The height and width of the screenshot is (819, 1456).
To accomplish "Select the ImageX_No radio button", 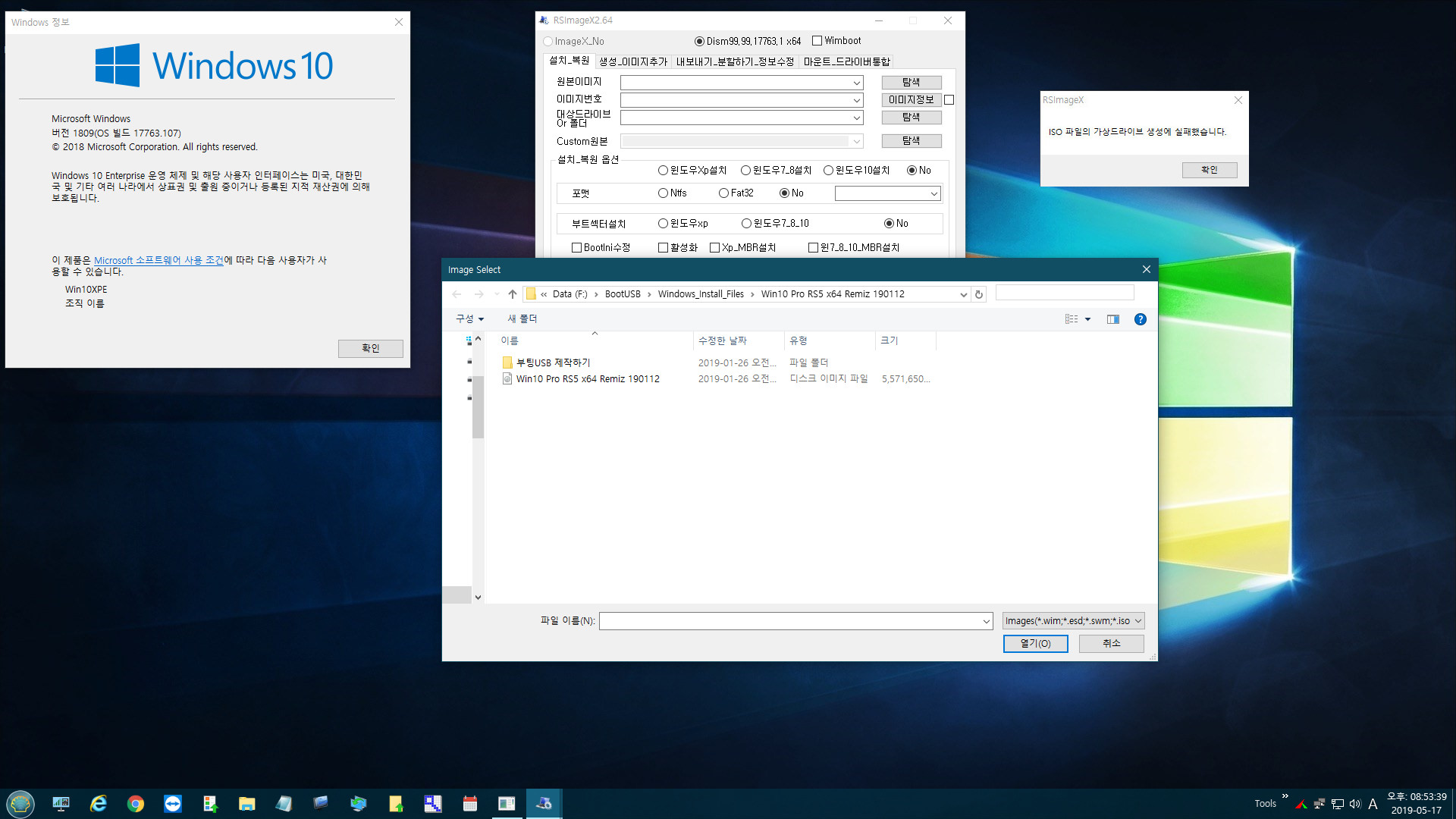I will [574, 41].
